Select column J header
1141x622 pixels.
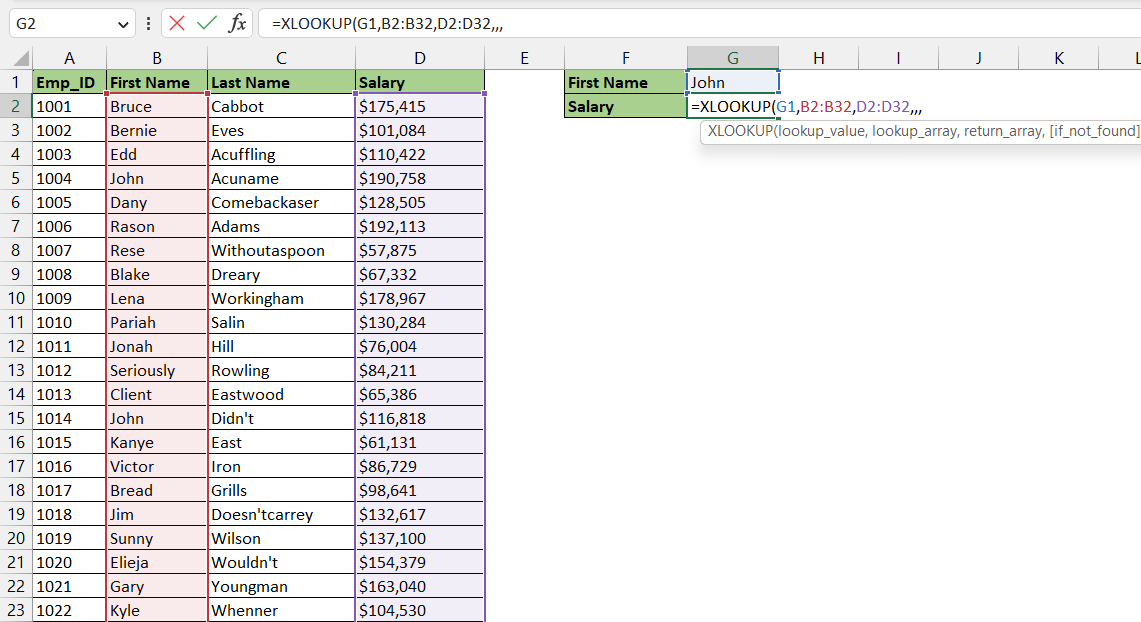[x=979, y=58]
